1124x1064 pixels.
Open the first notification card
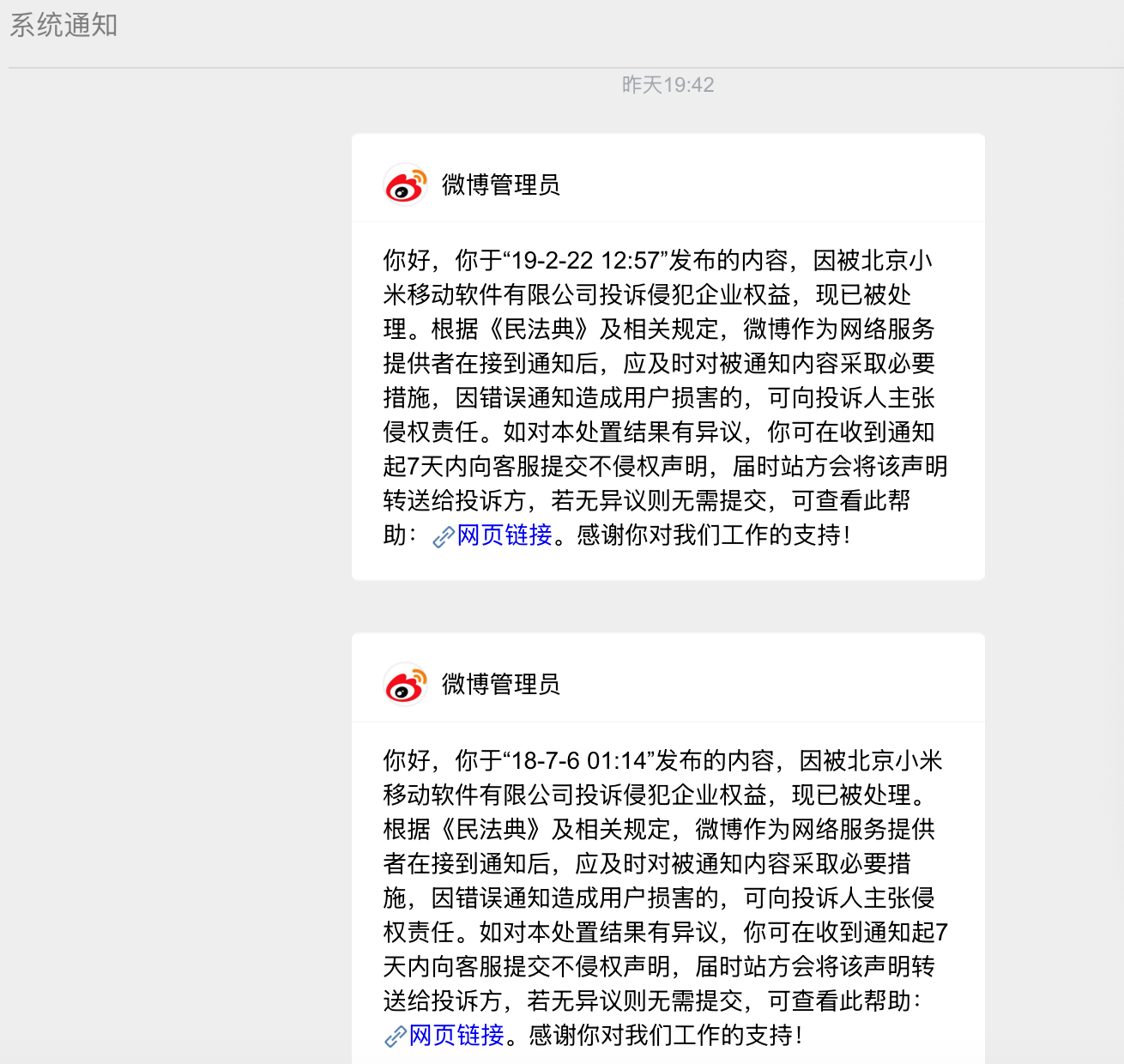pos(668,356)
